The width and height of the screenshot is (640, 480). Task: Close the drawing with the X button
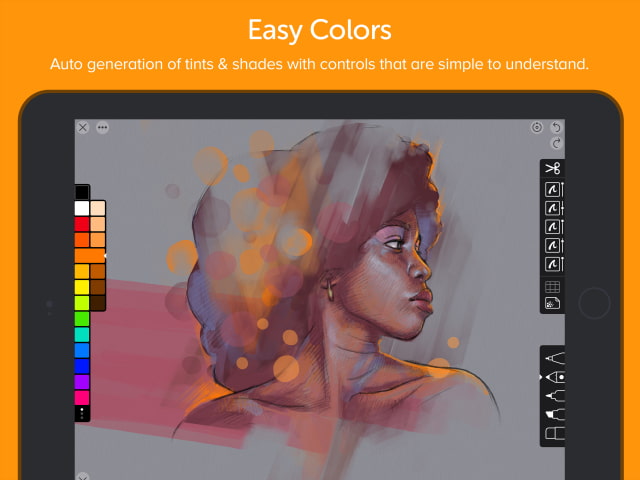pos(83,128)
